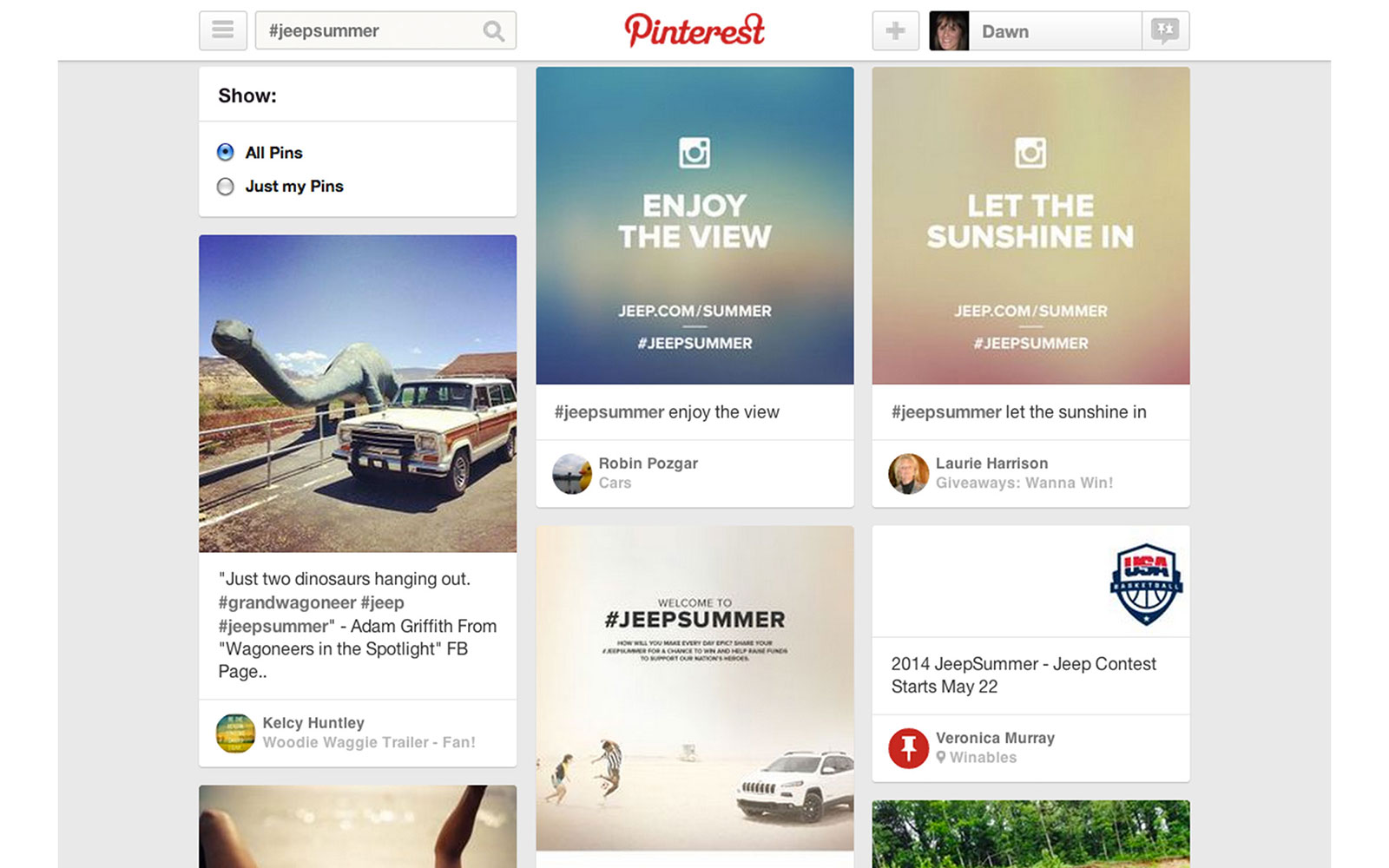The width and height of the screenshot is (1389, 868).
Task: Open the Enjoy The View pin
Action: [x=694, y=226]
